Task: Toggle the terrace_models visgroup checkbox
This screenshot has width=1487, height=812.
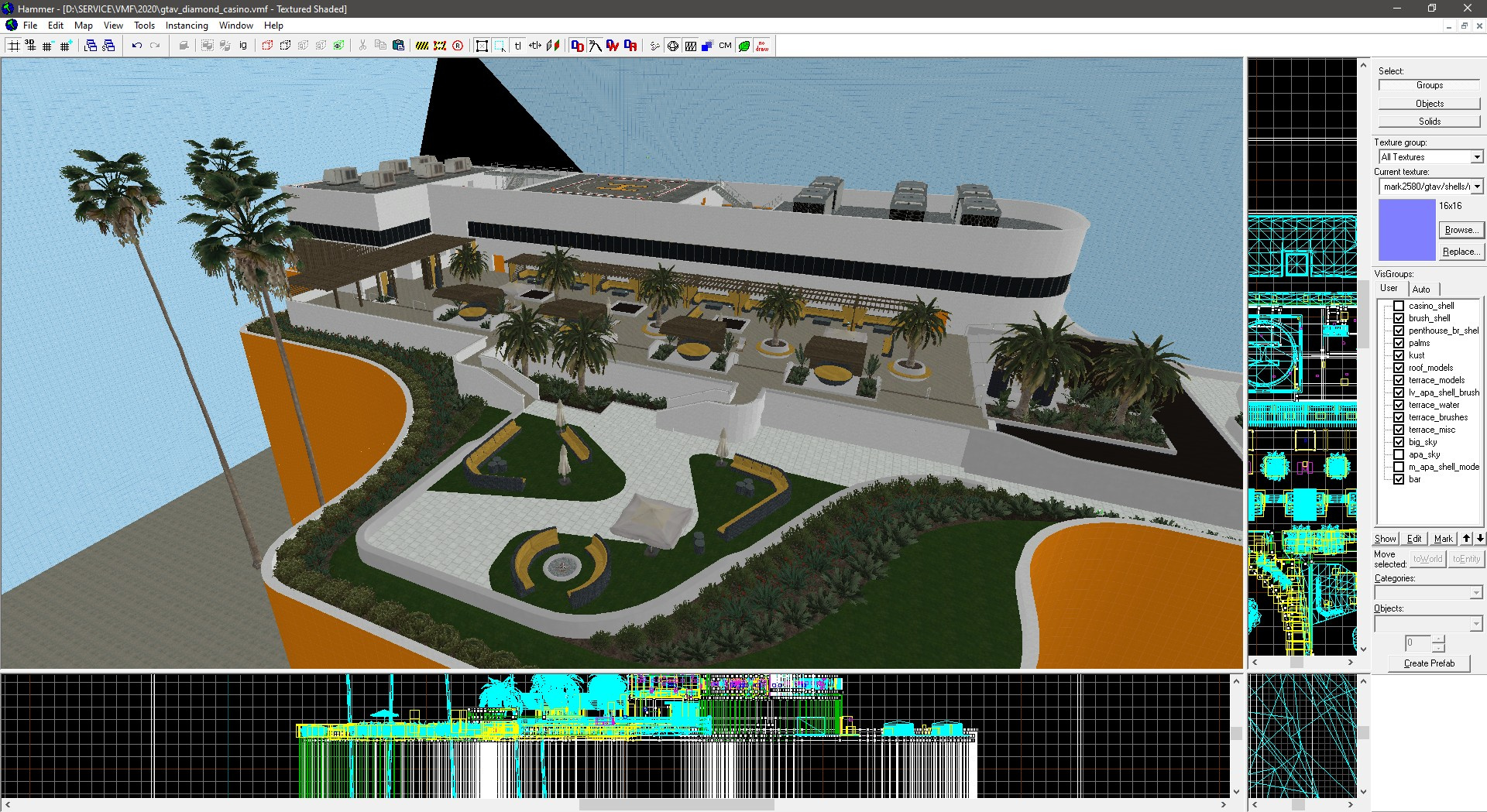Action: 1399,380
